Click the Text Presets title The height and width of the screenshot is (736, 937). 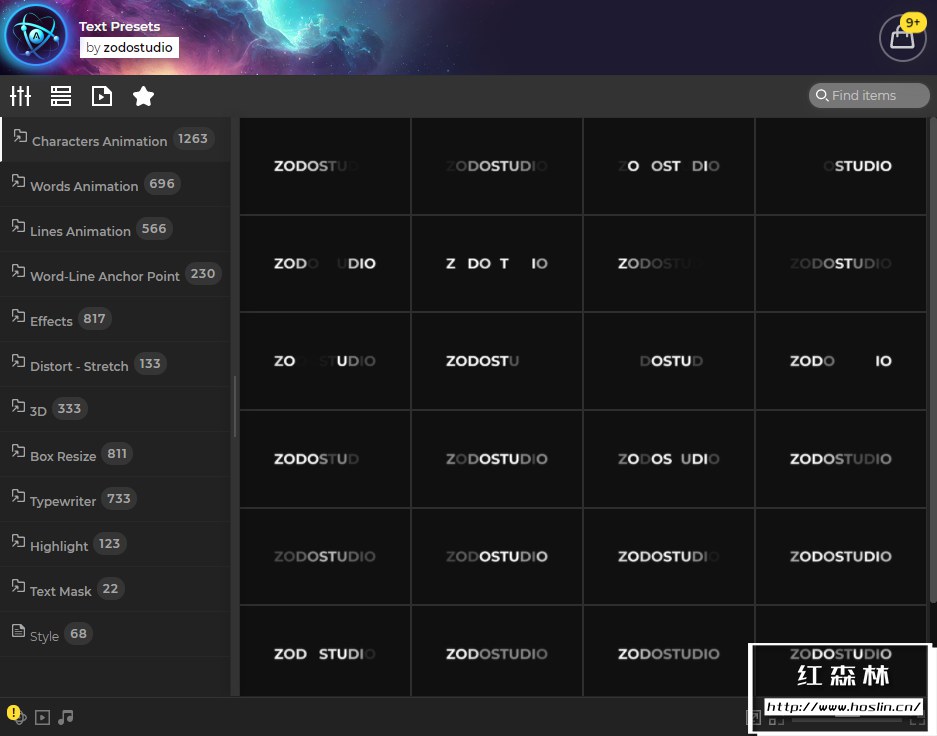pyautogui.click(x=120, y=26)
